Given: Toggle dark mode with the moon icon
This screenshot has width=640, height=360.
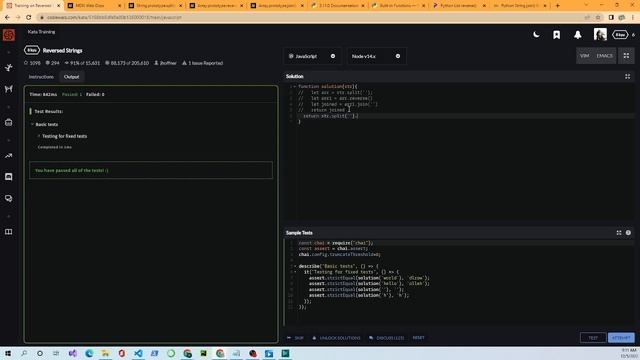Looking at the screenshot, I should tap(536, 35).
